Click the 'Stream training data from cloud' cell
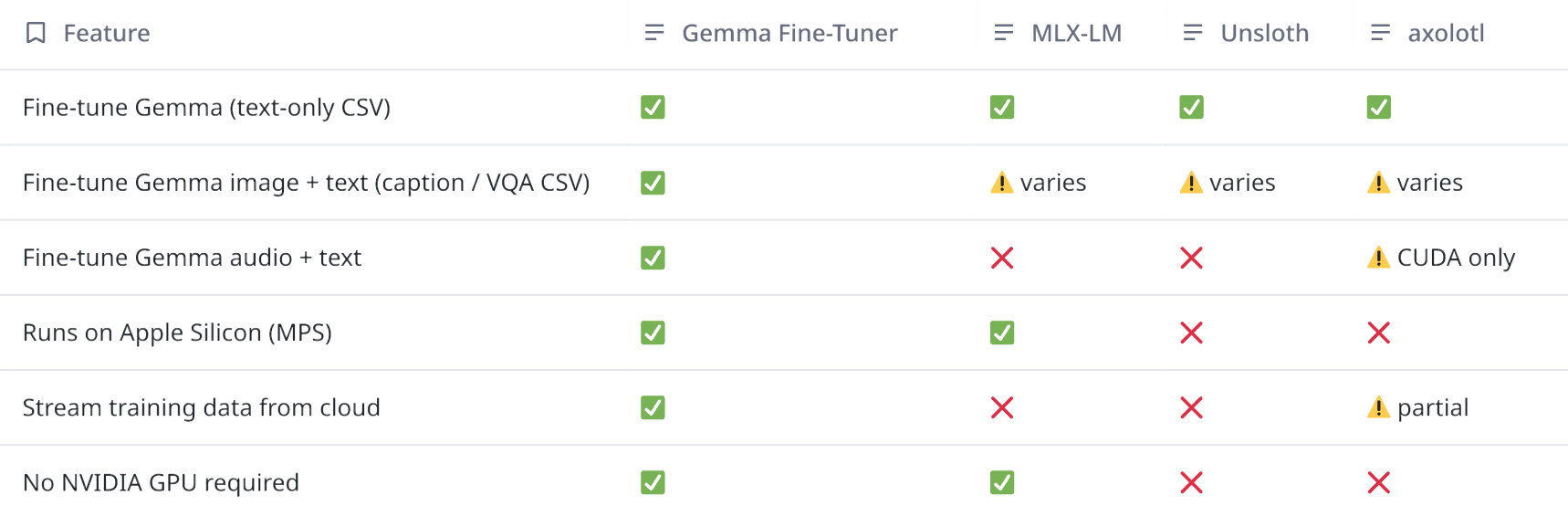Image resolution: width=1568 pixels, height=517 pixels. (x=201, y=407)
